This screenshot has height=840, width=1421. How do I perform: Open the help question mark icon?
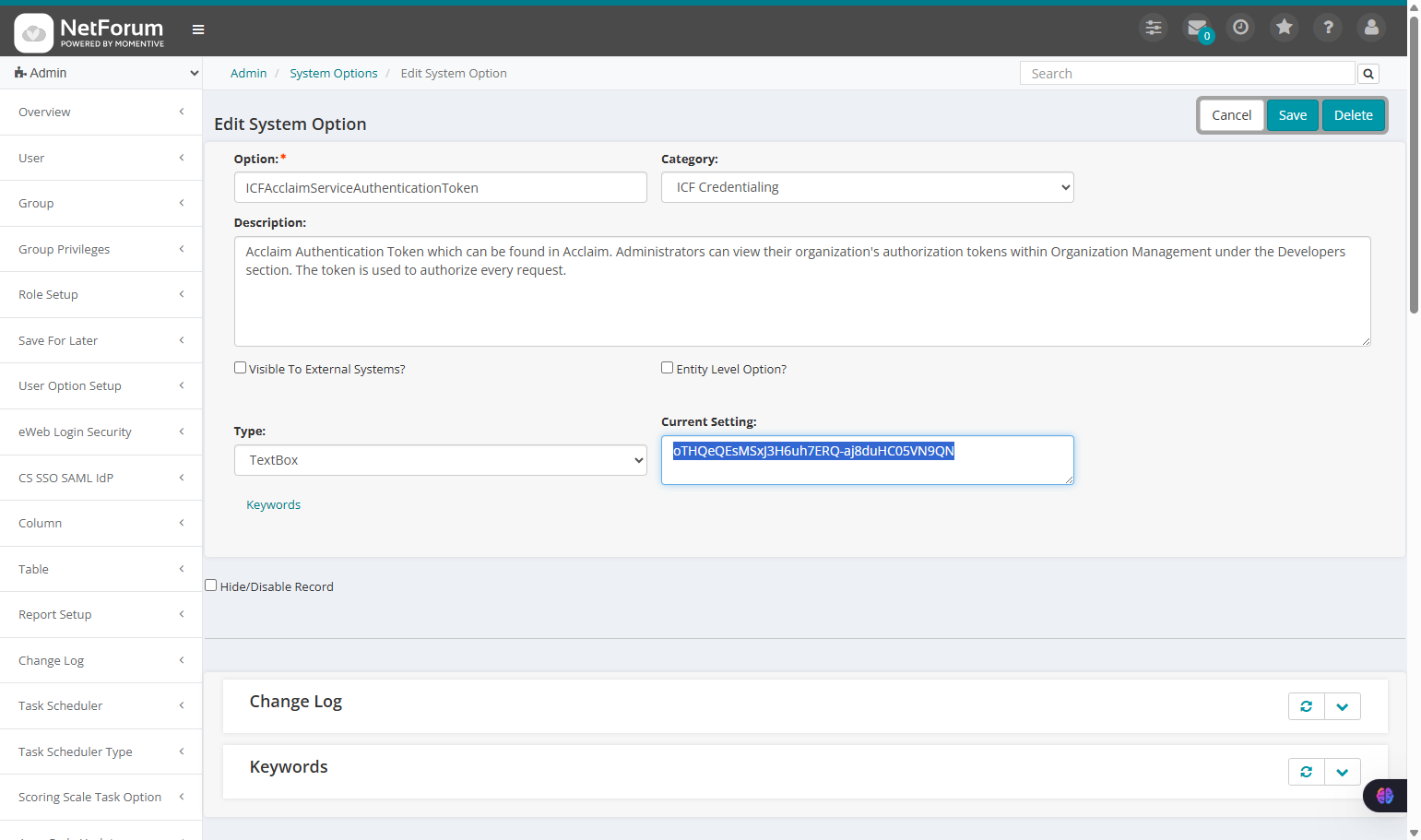pyautogui.click(x=1328, y=28)
